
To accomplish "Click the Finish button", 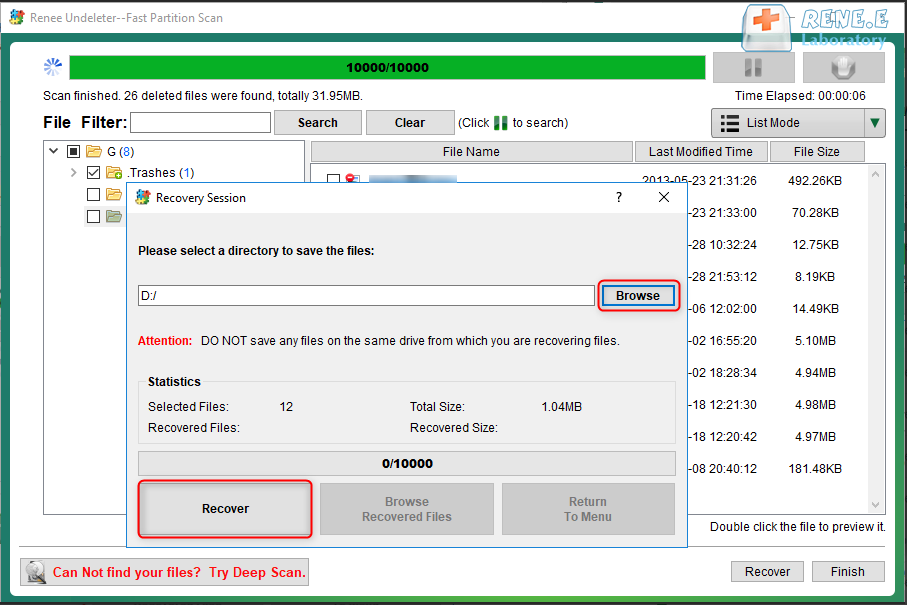I will click(x=848, y=571).
